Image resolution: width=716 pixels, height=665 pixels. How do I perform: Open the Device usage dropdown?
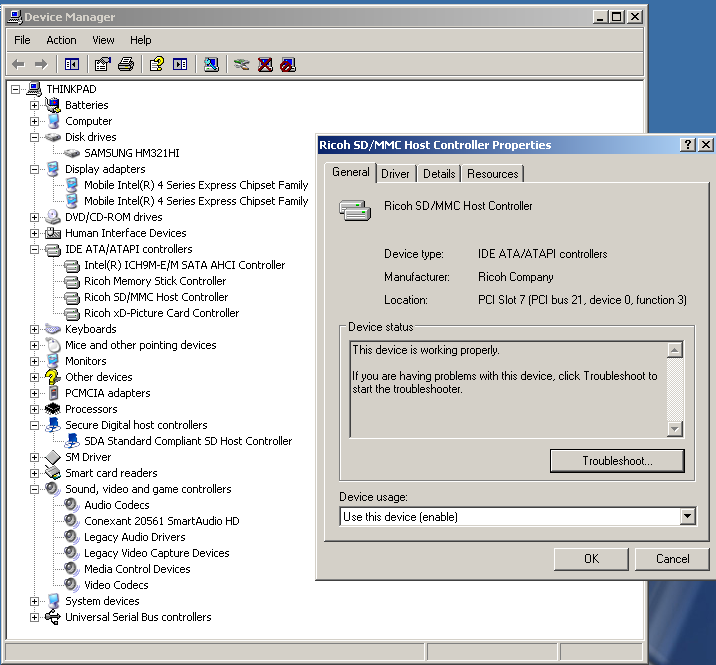(x=687, y=517)
